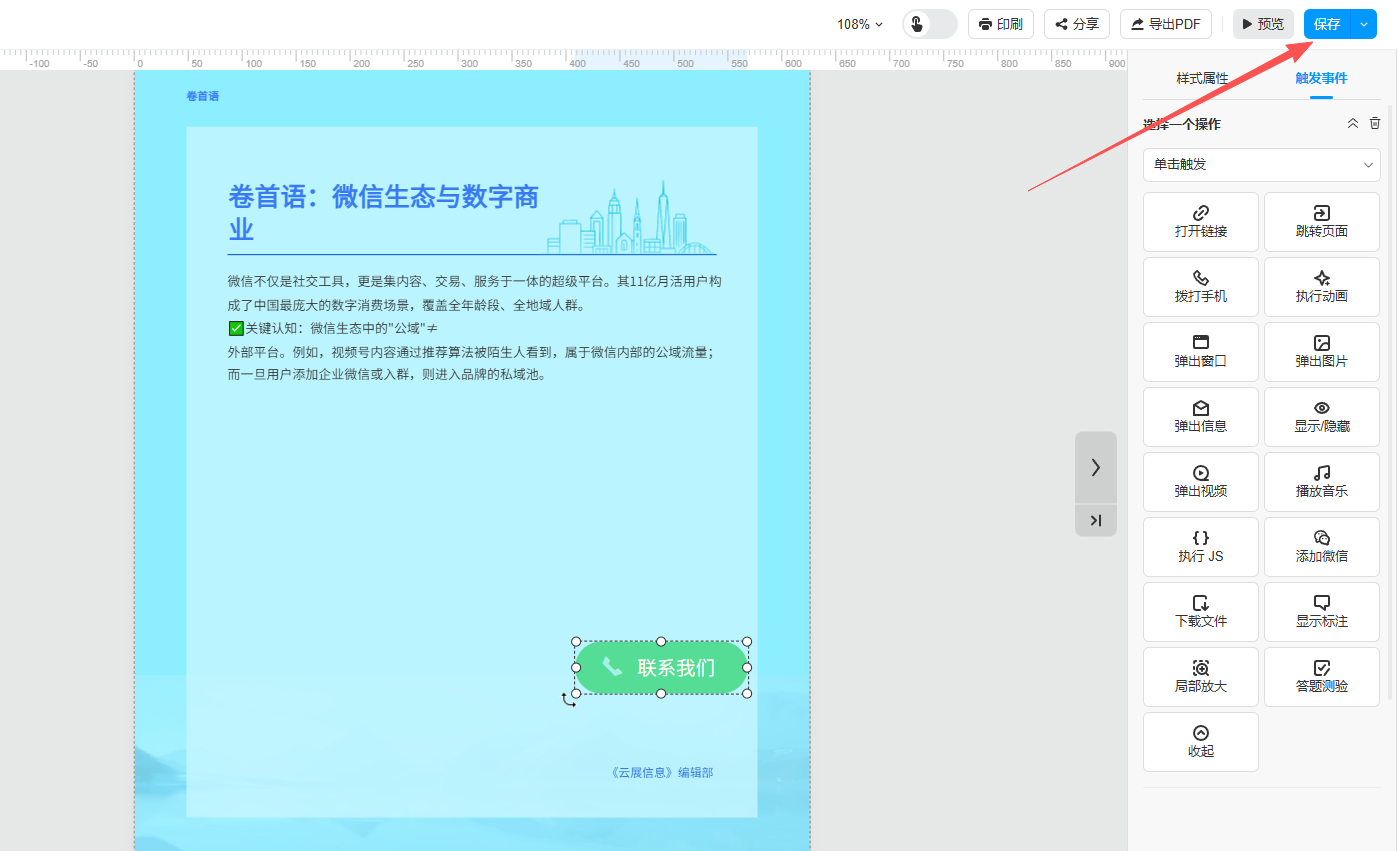
Task: Select the 联系我们 button on canvas
Action: point(661,668)
